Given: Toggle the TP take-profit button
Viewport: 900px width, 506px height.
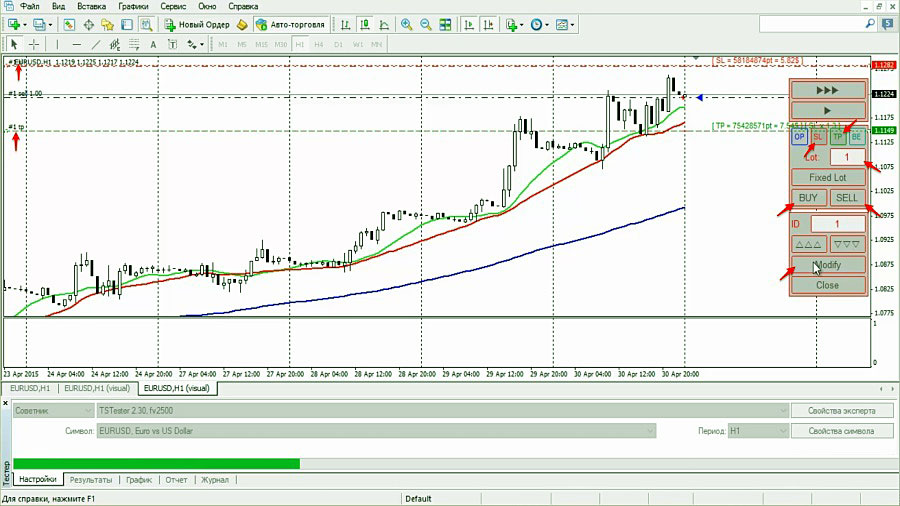Looking at the screenshot, I should tap(838, 137).
